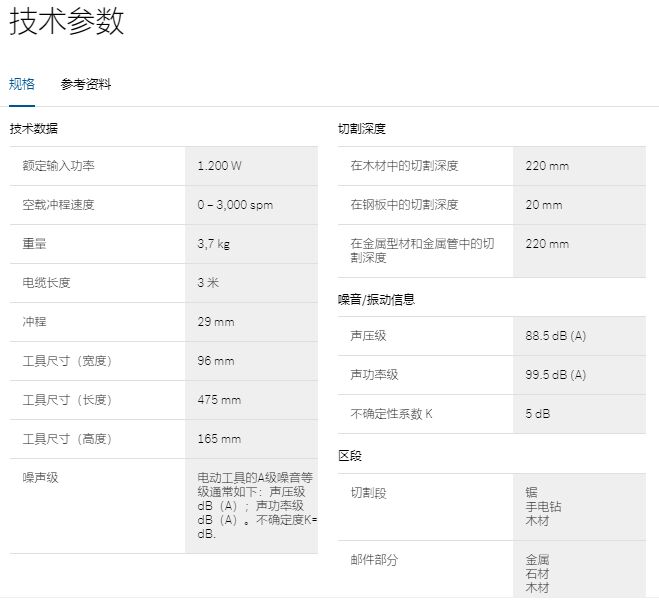Select the 工具尺寸（宽度）row label
The image size is (659, 601).
click(x=67, y=361)
